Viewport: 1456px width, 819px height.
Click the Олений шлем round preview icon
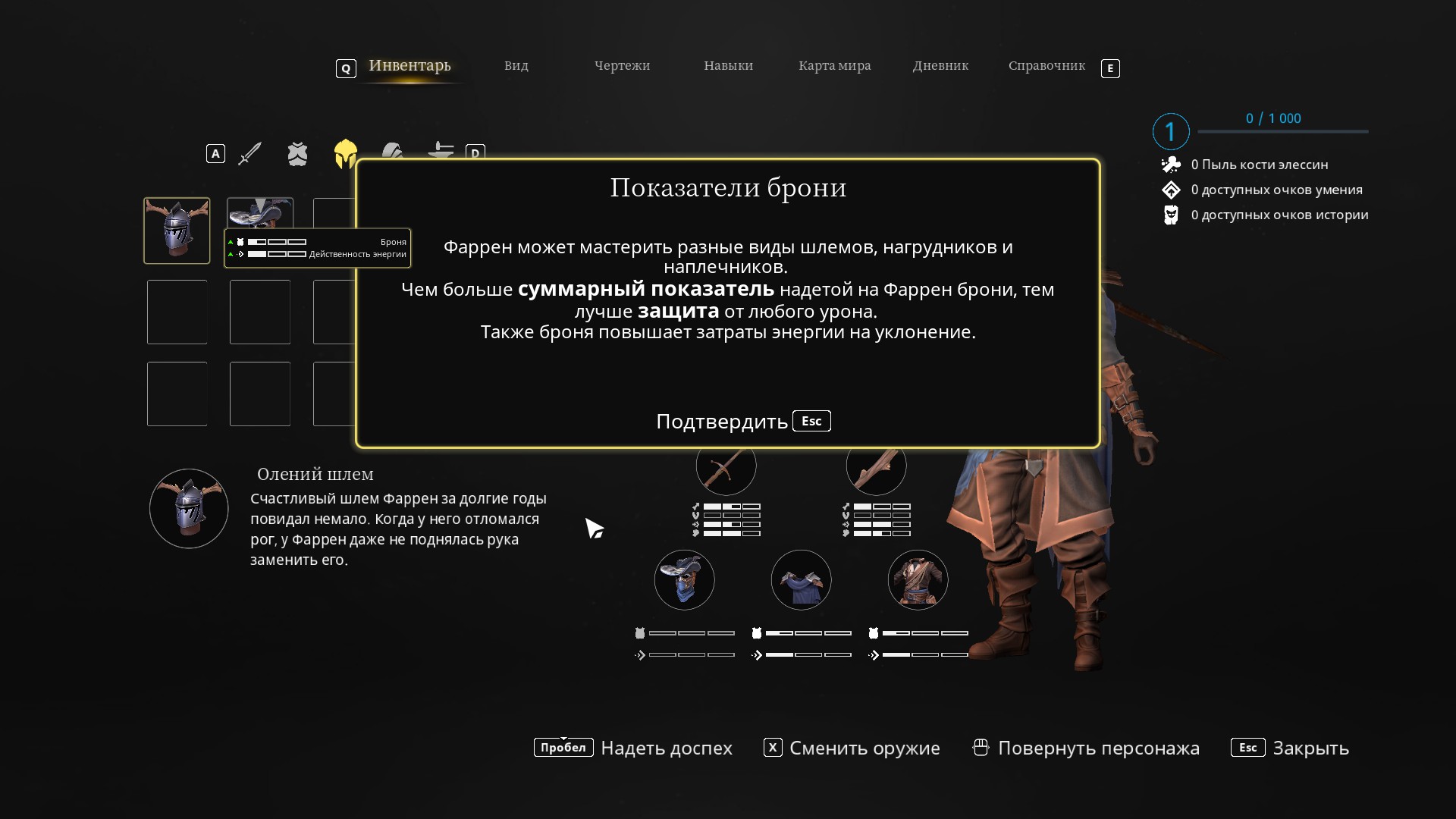(x=189, y=509)
